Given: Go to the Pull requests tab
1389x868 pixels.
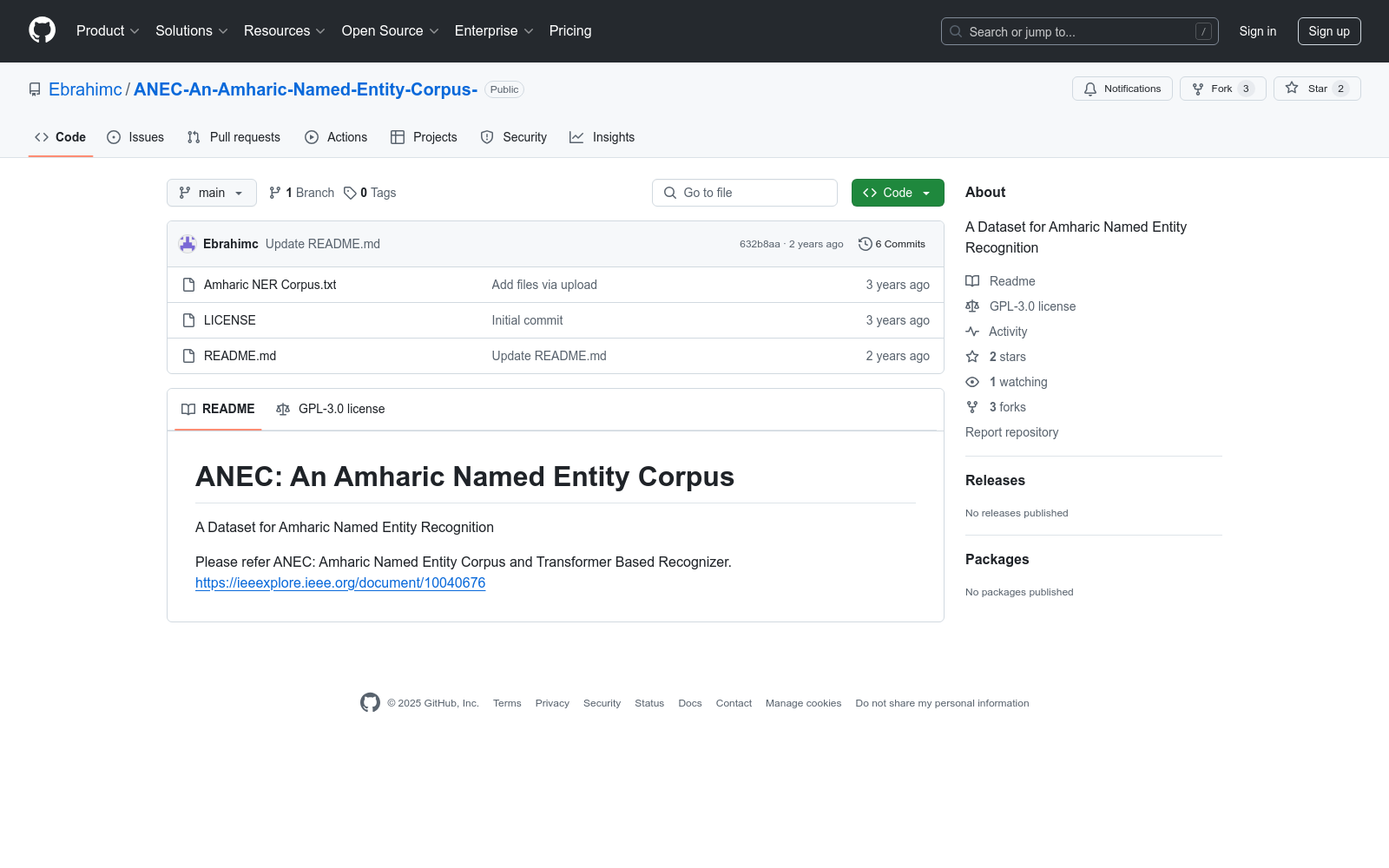Looking at the screenshot, I should (x=234, y=137).
